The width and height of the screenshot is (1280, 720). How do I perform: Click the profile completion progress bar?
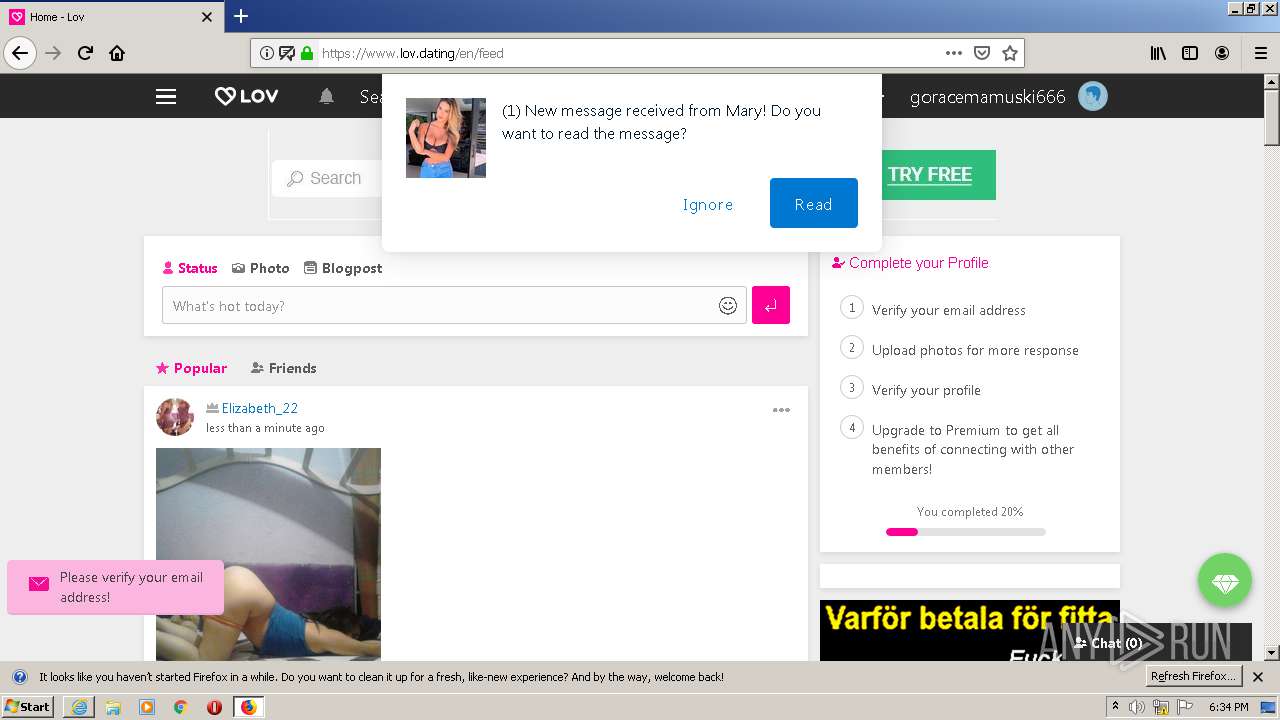click(x=966, y=532)
